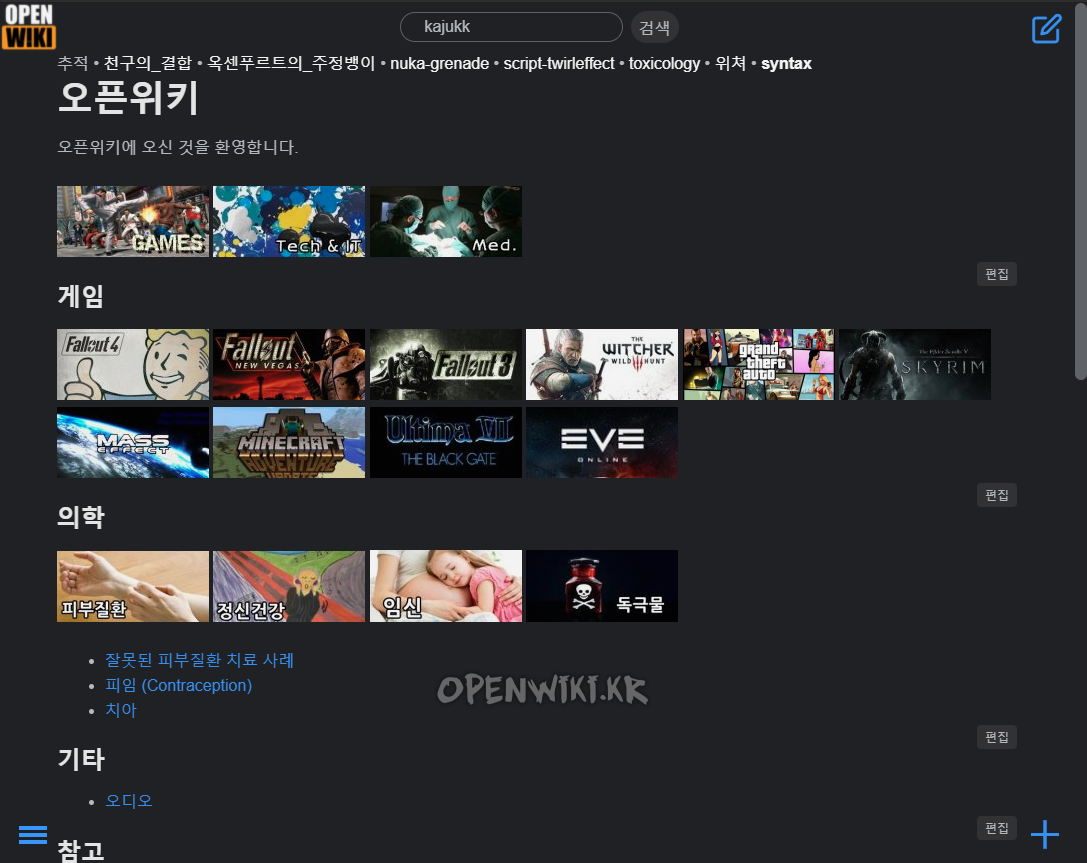
Task: Visit the toxicology breadcrumb link
Action: click(664, 64)
